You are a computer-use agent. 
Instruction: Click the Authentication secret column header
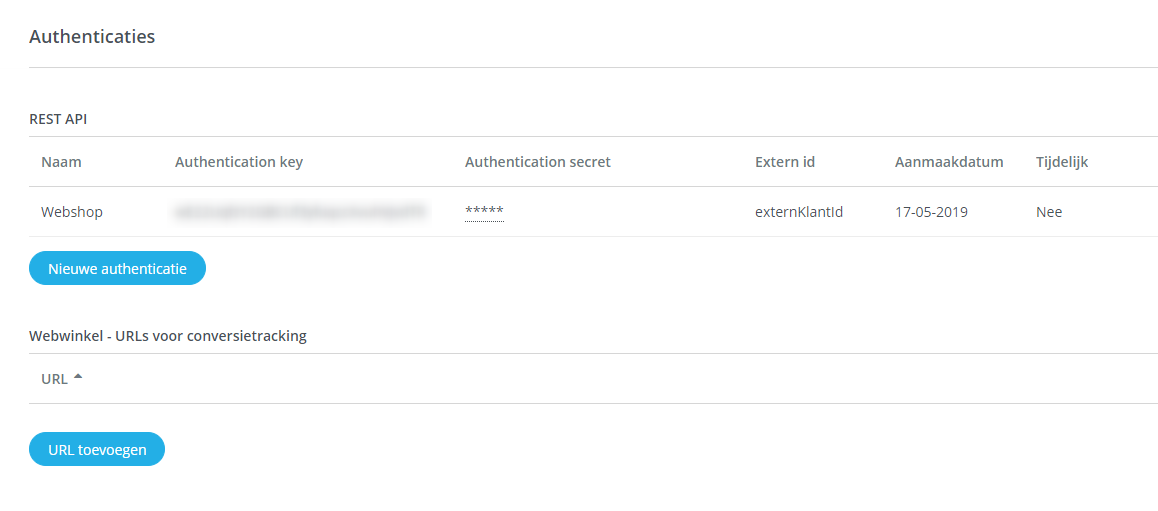click(x=537, y=162)
